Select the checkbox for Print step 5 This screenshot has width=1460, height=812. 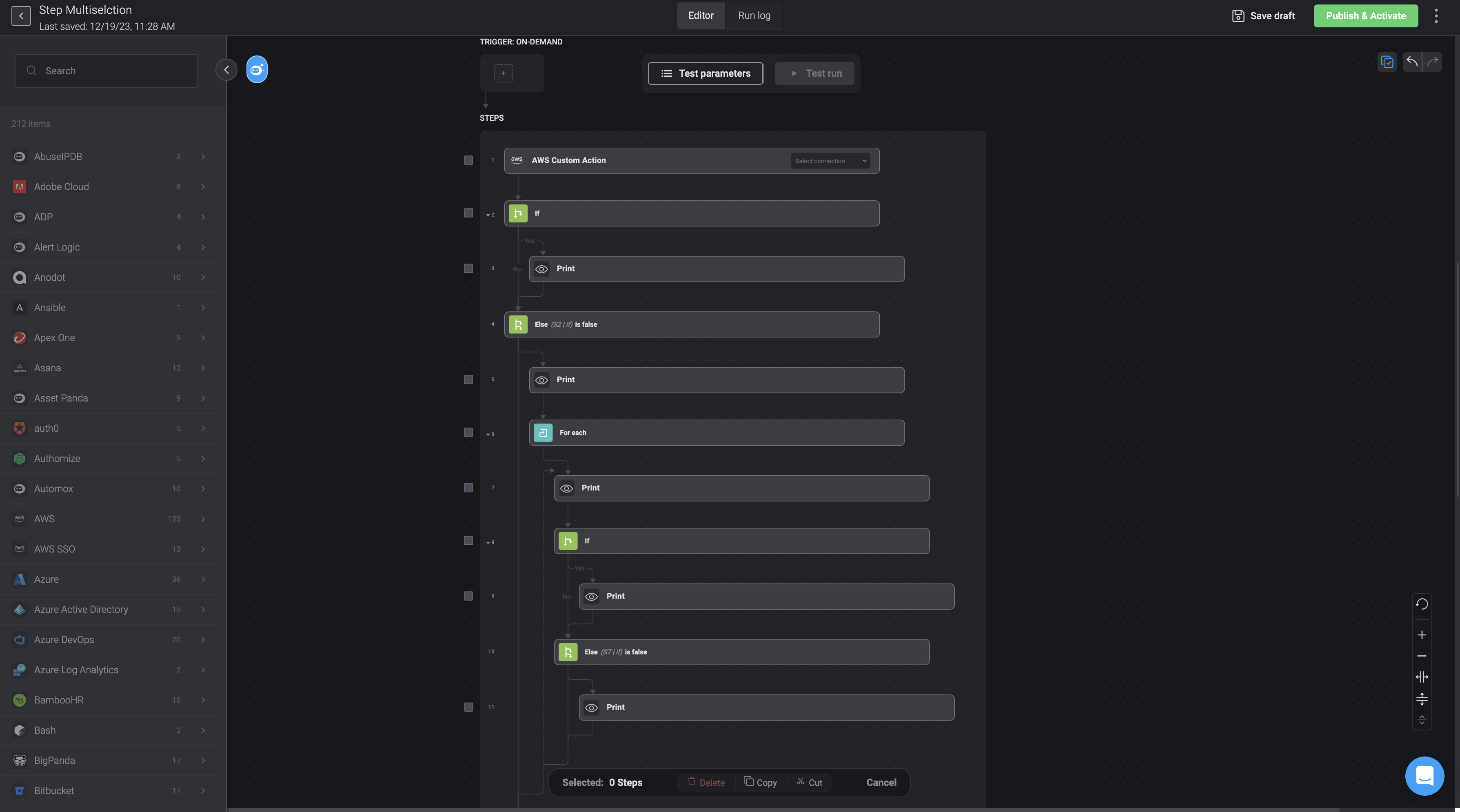pos(468,379)
